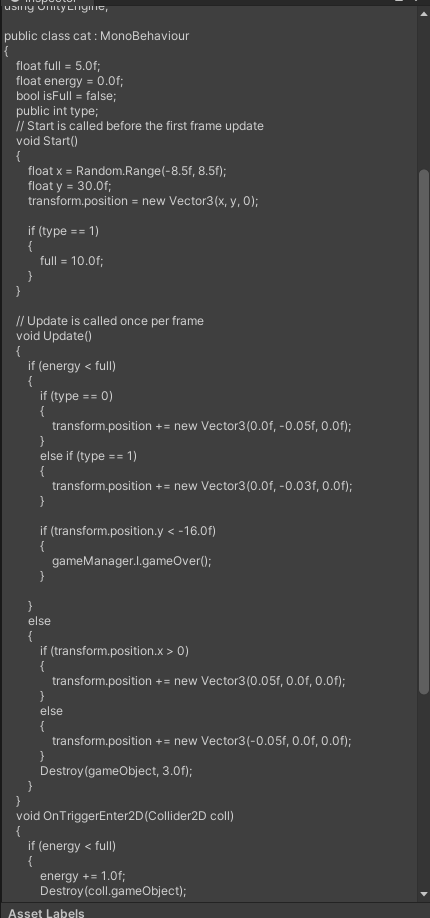This screenshot has height=918, width=430.
Task: Click the Random.Range(-8.5f, 8.5f) line
Action: tap(127, 170)
